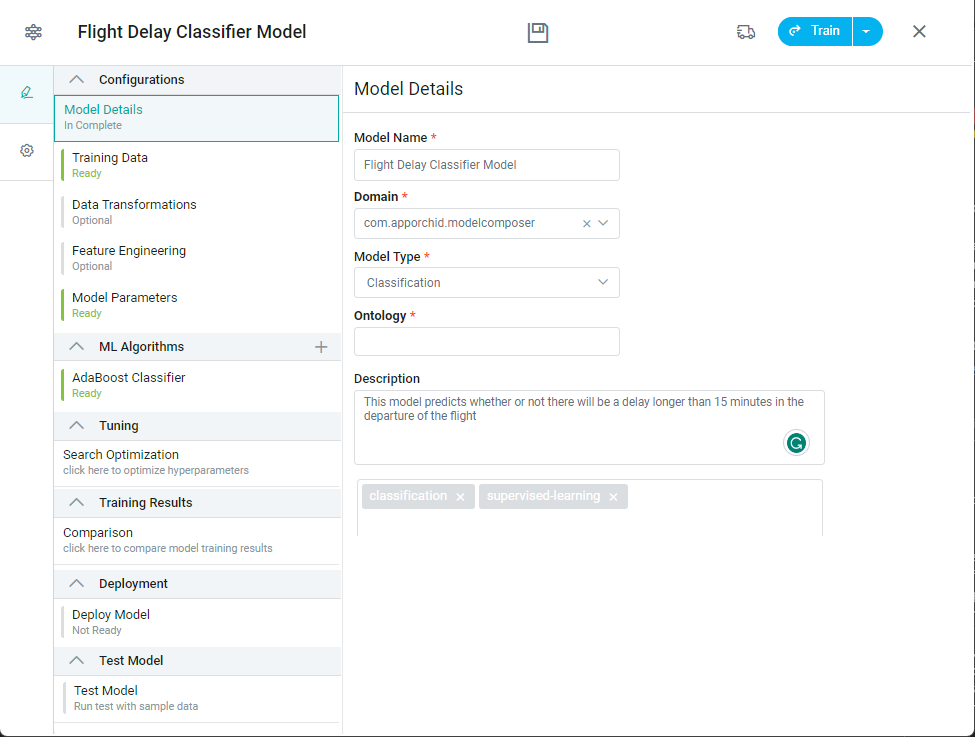The width and height of the screenshot is (975, 737).
Task: Open the Model Type dropdown
Action: (x=486, y=283)
